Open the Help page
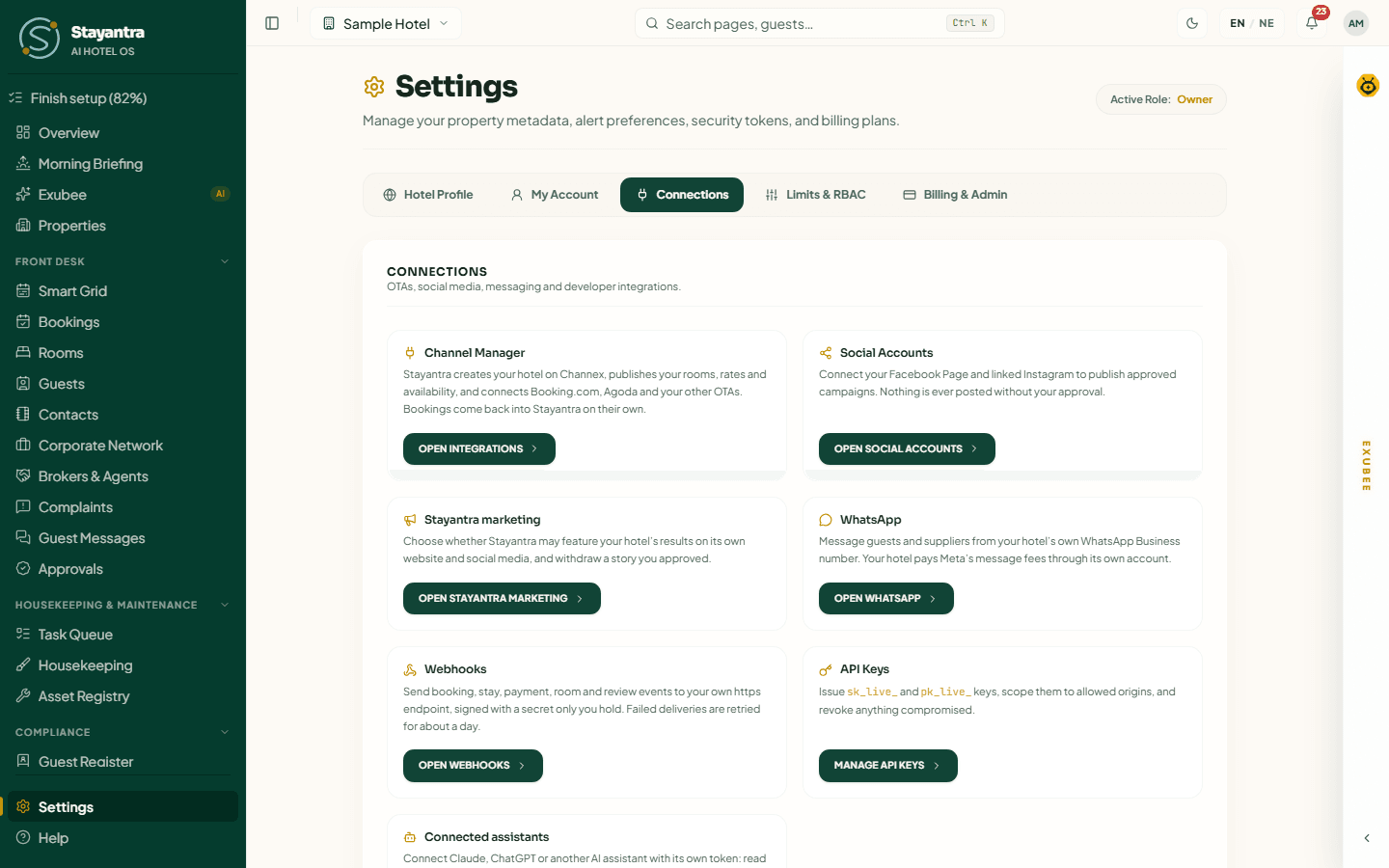Viewport: 1389px width, 868px height. (123, 838)
